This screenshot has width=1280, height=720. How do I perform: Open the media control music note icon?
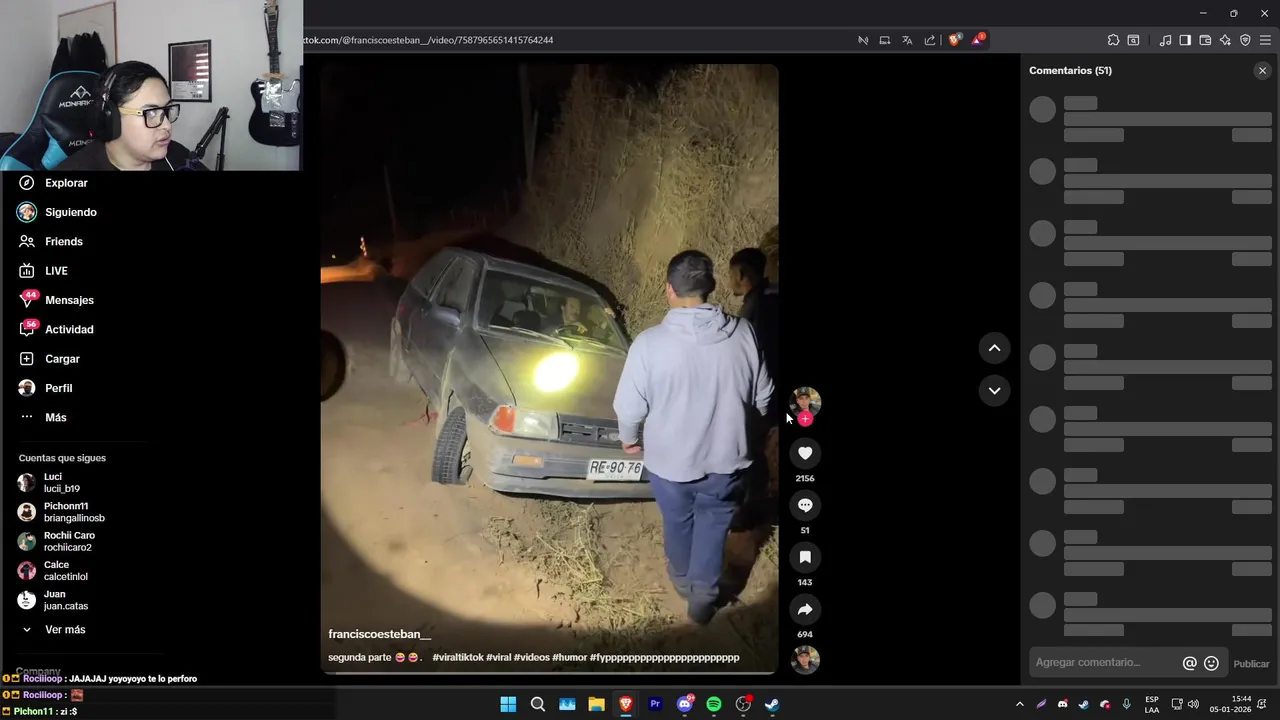1165,40
